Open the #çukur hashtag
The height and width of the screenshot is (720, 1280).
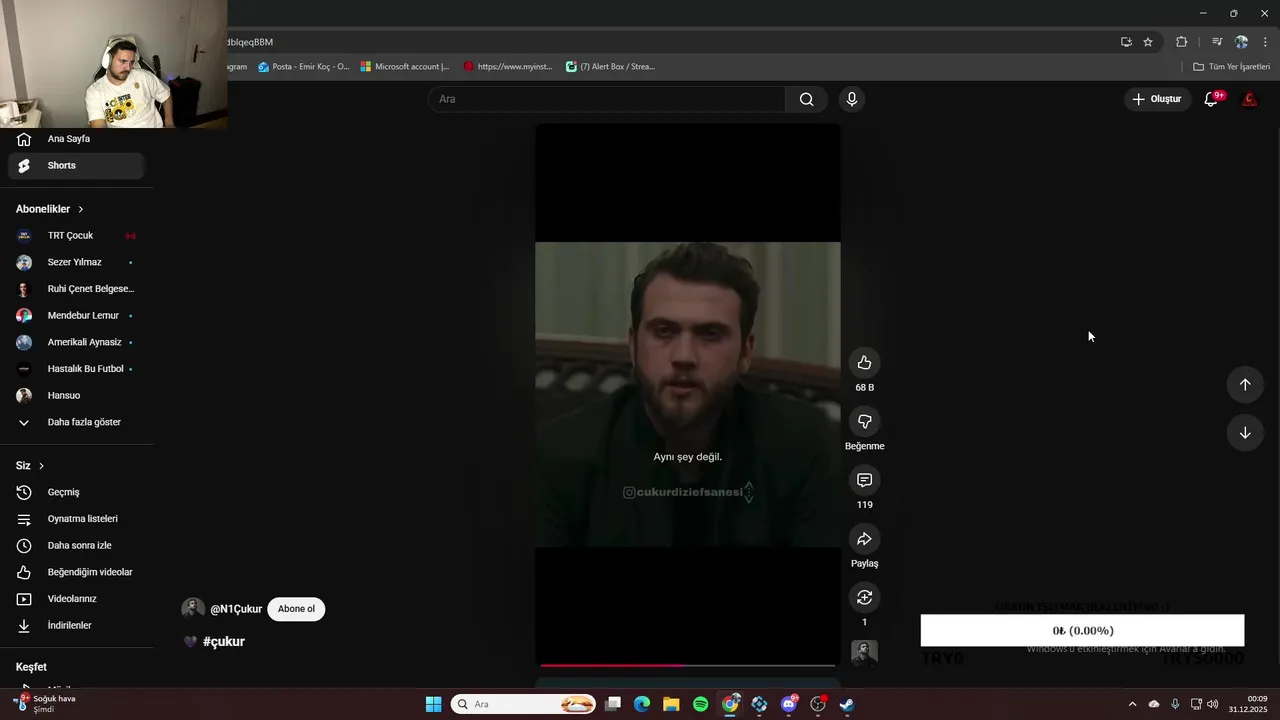coord(224,642)
